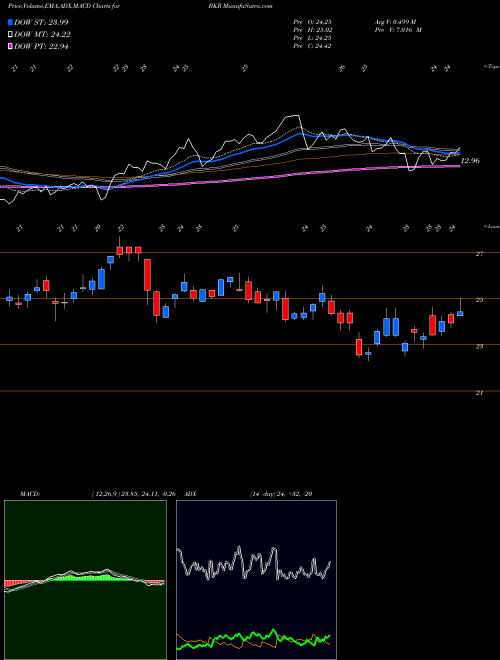Screen dimensions: 500x660
Task: Click the 'Pre V: 7.016 M' volume text
Action: click(x=398, y=30)
